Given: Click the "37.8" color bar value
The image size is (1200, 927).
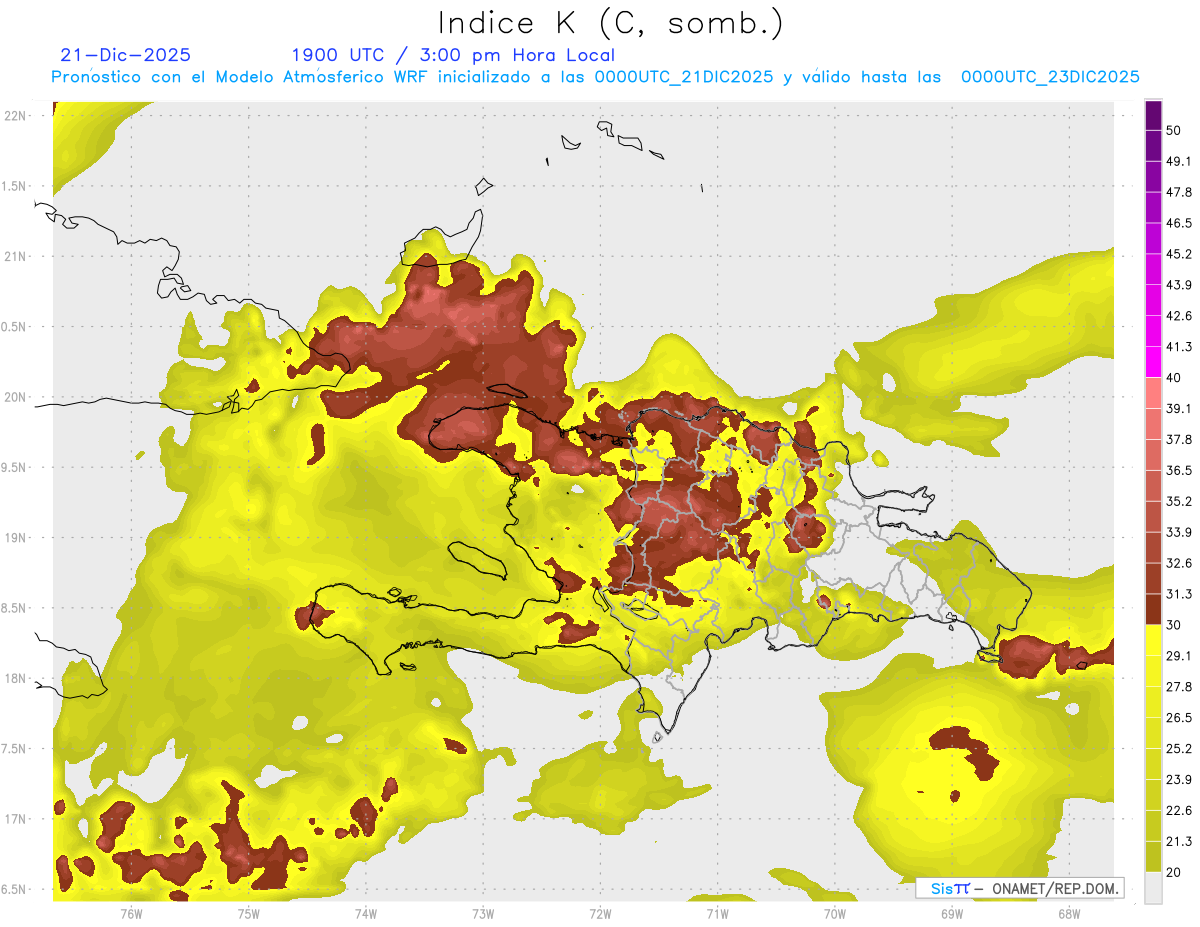Looking at the screenshot, I should [x=1179, y=439].
